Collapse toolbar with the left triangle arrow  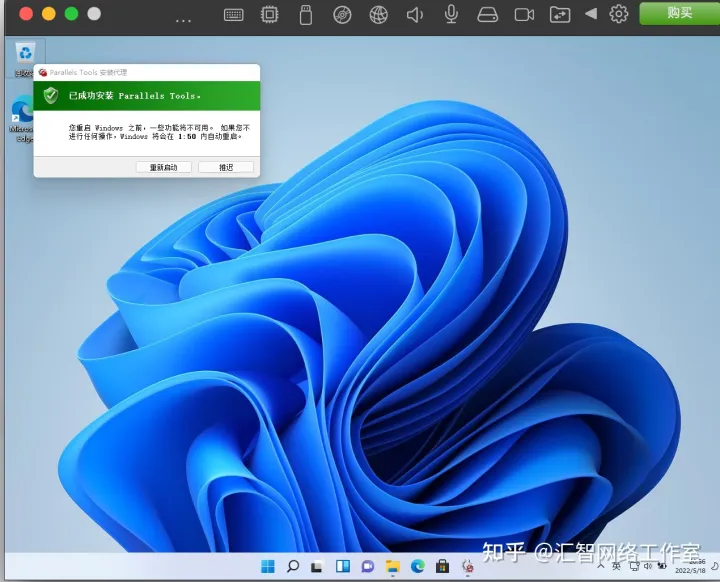click(x=591, y=14)
